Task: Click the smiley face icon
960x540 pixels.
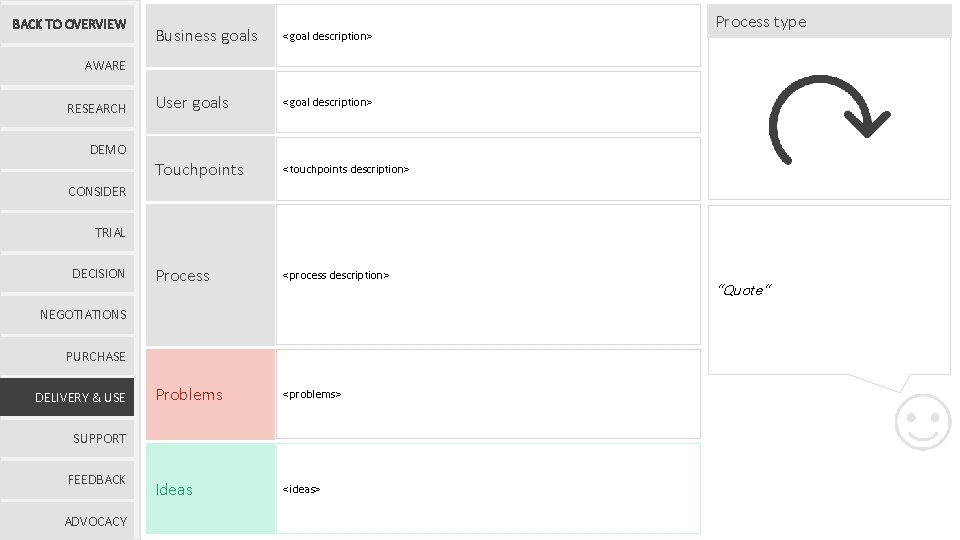Action: 922,421
